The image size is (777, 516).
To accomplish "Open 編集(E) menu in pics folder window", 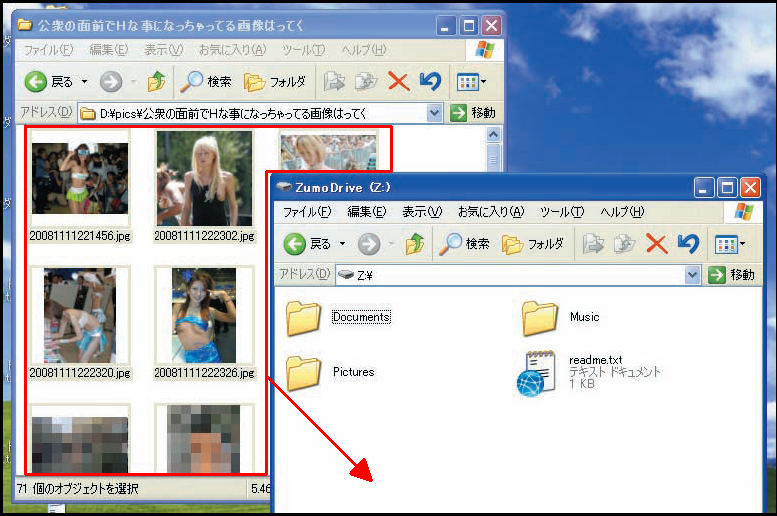I will coord(109,50).
